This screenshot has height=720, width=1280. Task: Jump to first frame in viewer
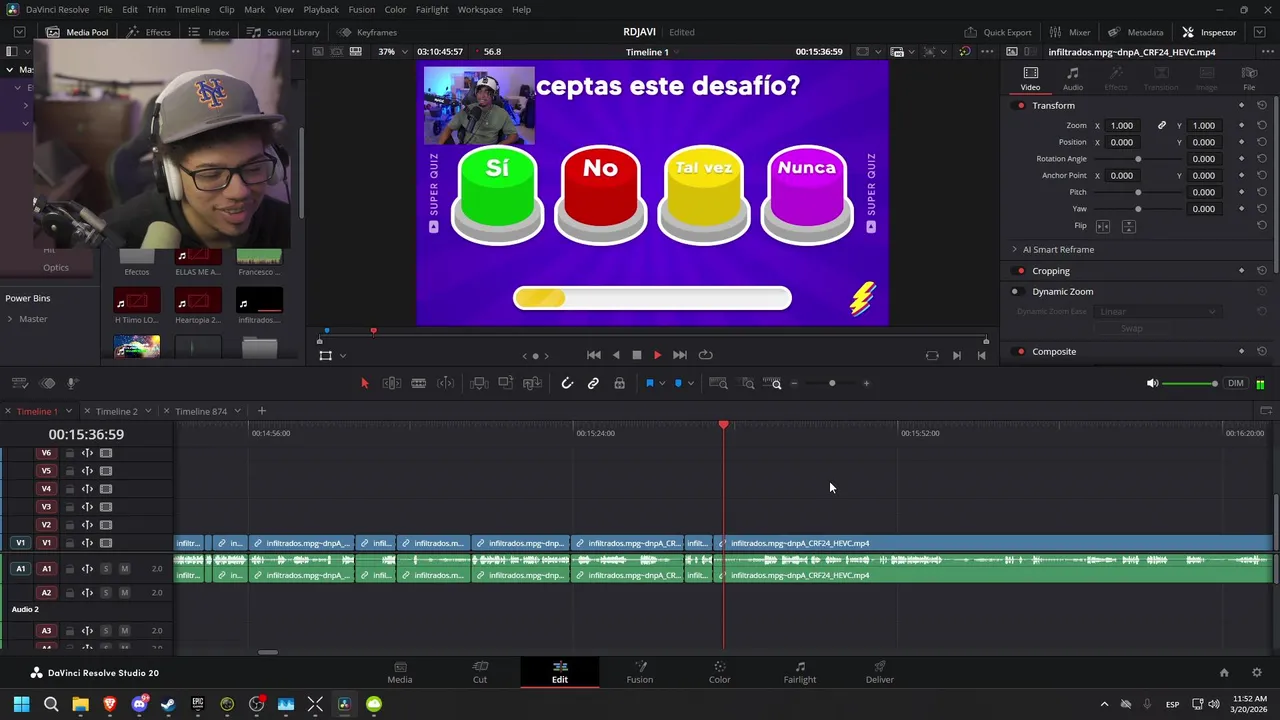coord(594,355)
